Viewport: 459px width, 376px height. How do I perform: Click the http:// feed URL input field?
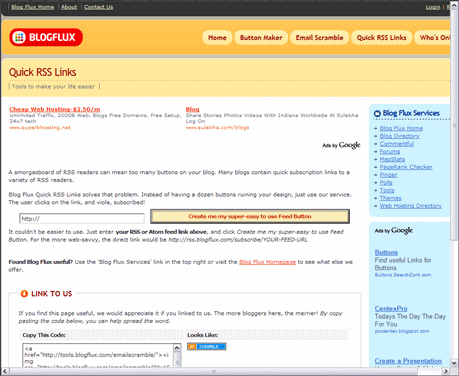click(82, 219)
